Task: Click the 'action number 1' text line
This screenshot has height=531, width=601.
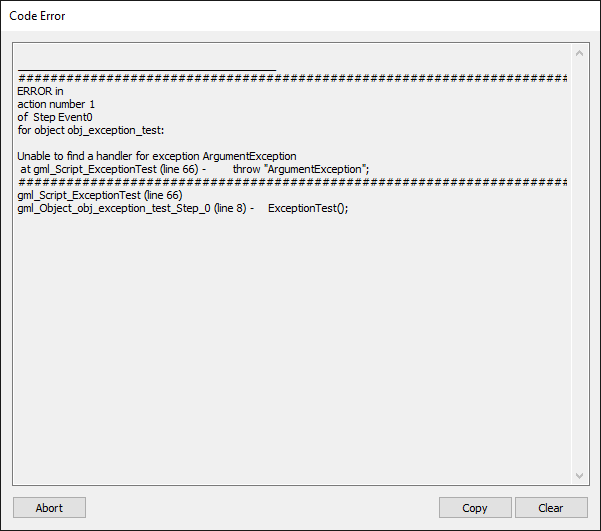Action: (x=56, y=104)
